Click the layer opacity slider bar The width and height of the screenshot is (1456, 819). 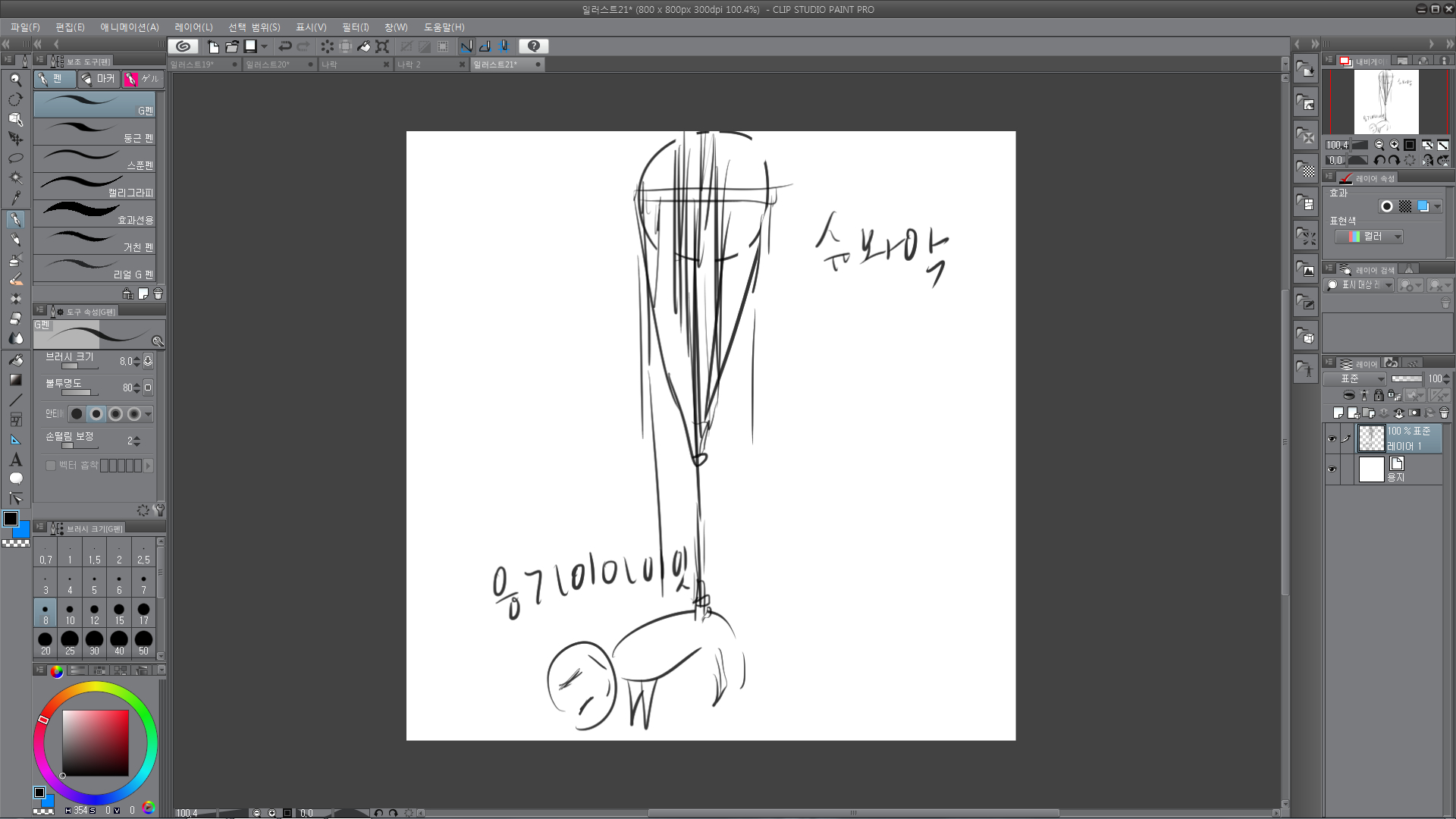1407,378
